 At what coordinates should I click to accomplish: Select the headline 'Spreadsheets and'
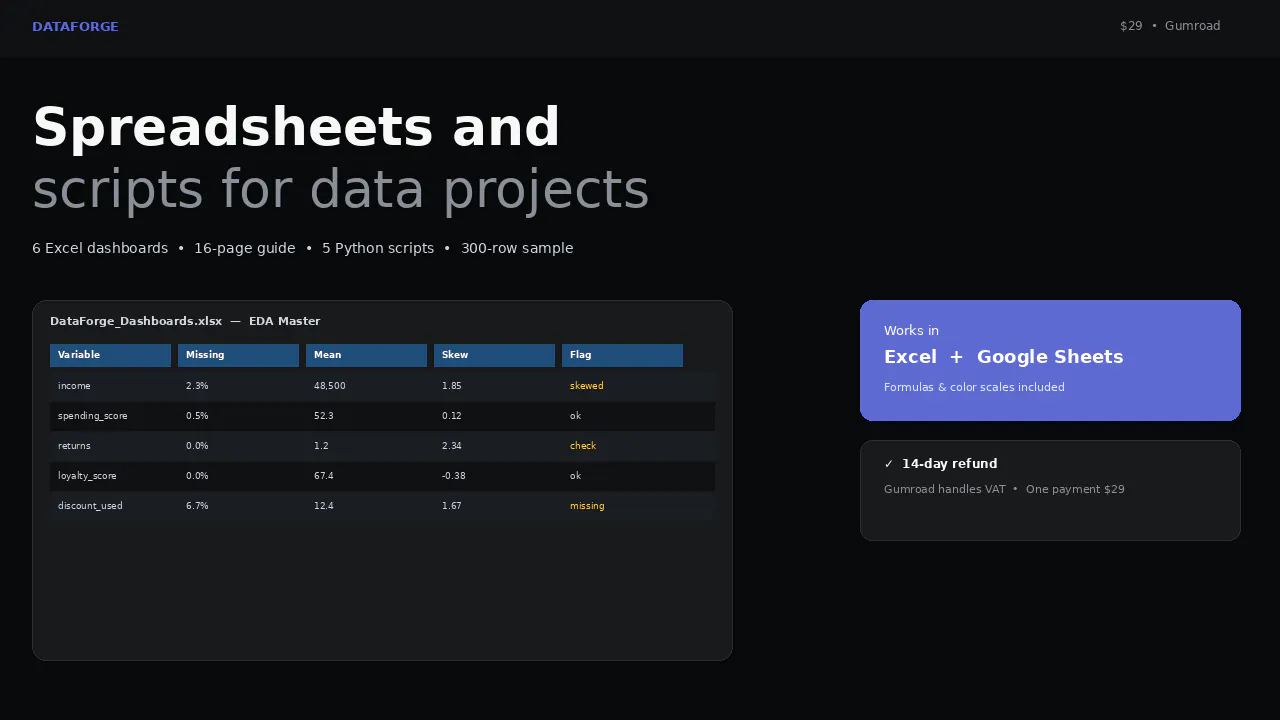[x=296, y=128]
